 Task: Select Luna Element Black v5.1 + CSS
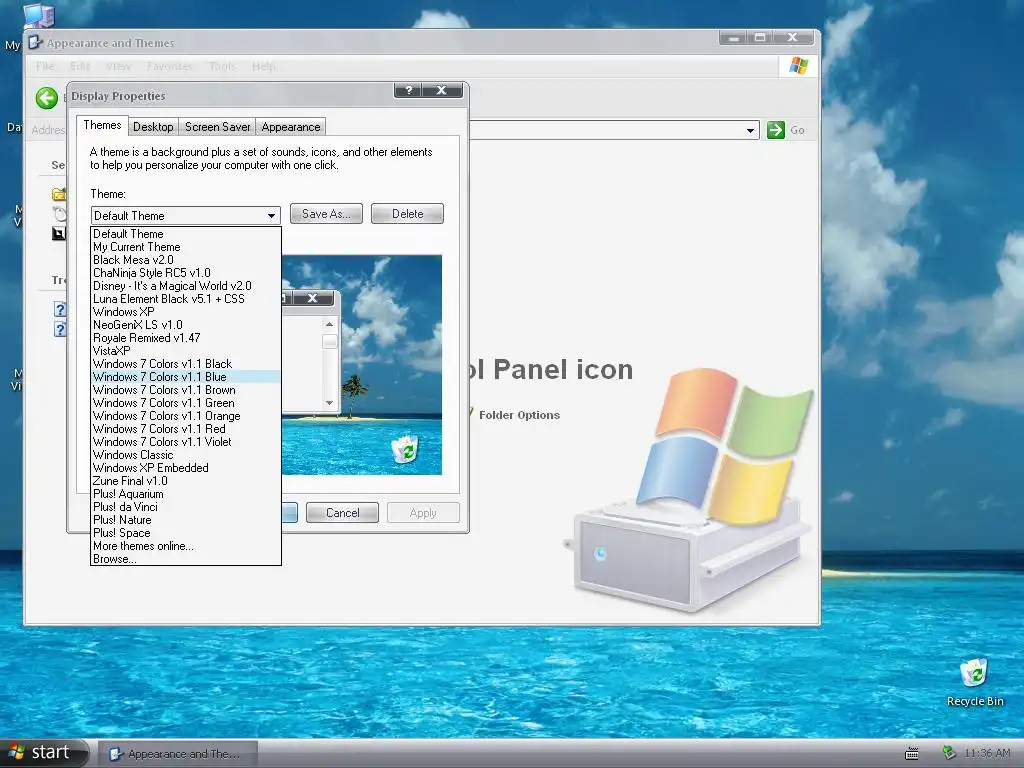185,299
